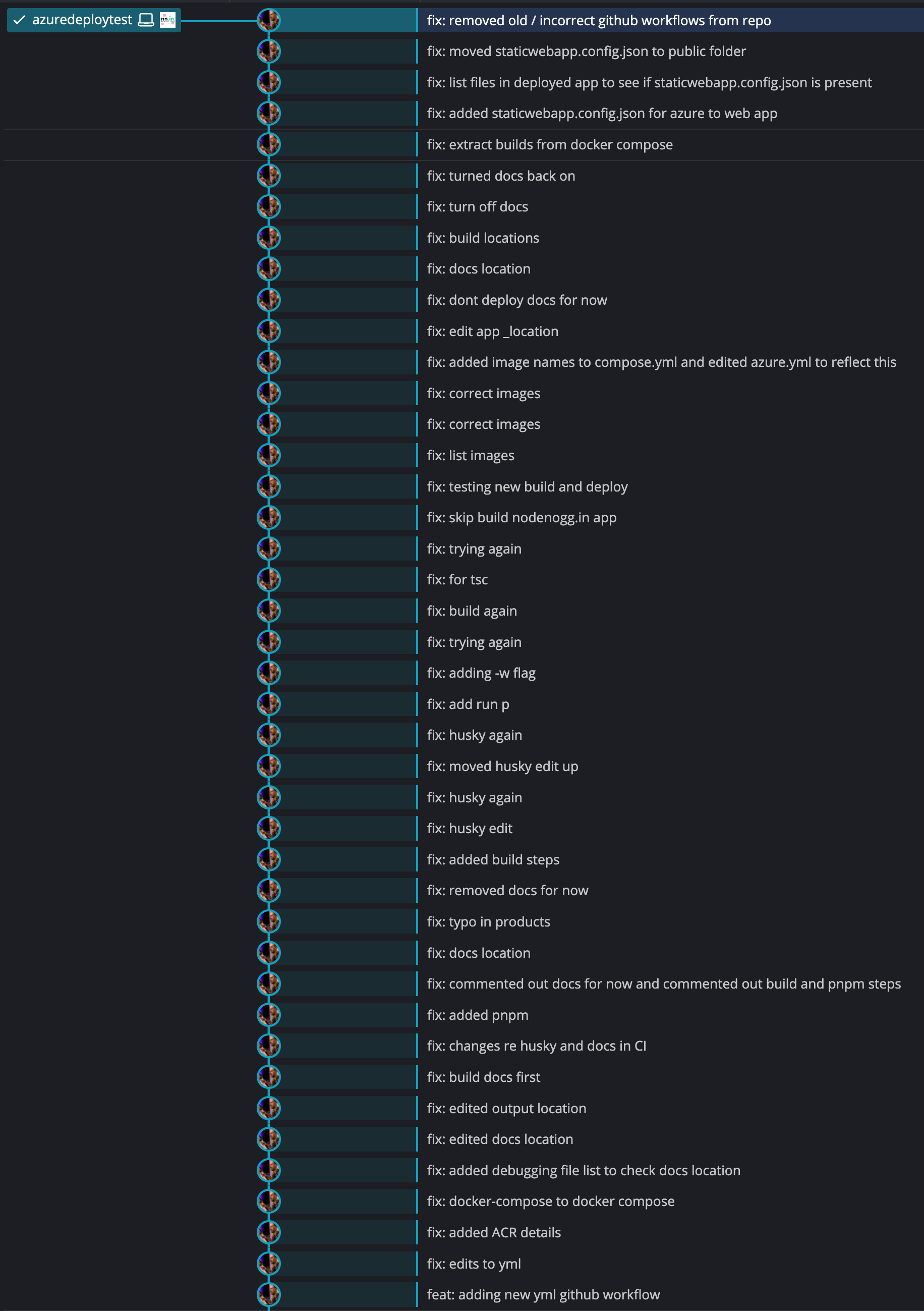
Task: Select commit 'feat: adding new yml github workflow'
Action: point(543,1294)
